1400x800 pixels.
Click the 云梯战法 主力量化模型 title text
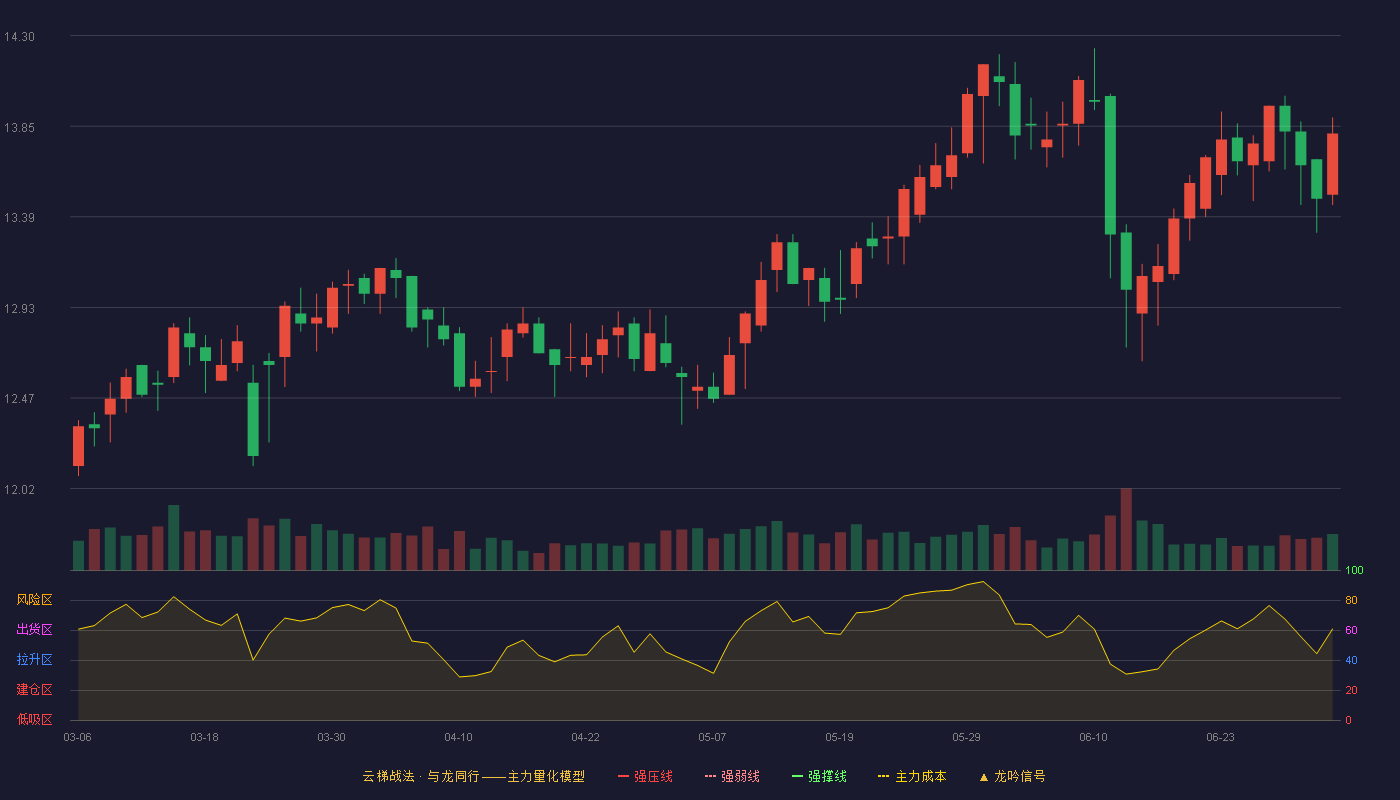pyautogui.click(x=473, y=776)
